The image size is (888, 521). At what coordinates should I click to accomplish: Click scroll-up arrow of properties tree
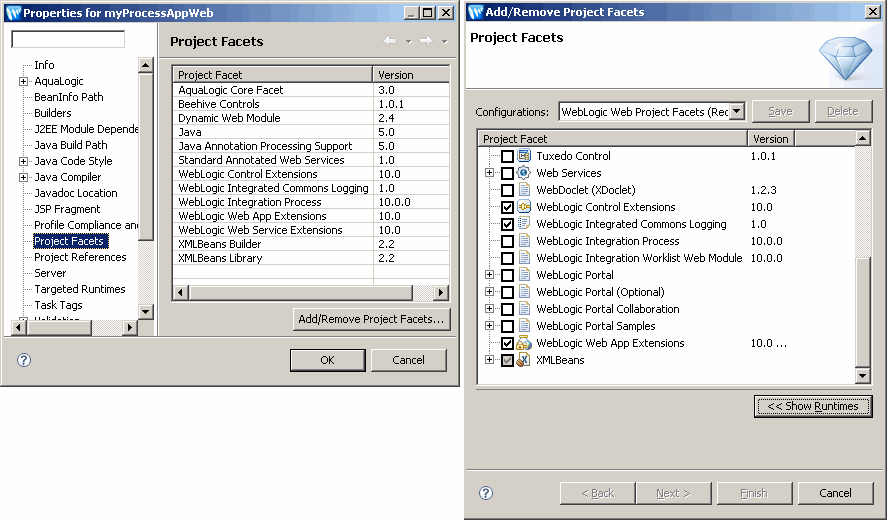coord(146,65)
